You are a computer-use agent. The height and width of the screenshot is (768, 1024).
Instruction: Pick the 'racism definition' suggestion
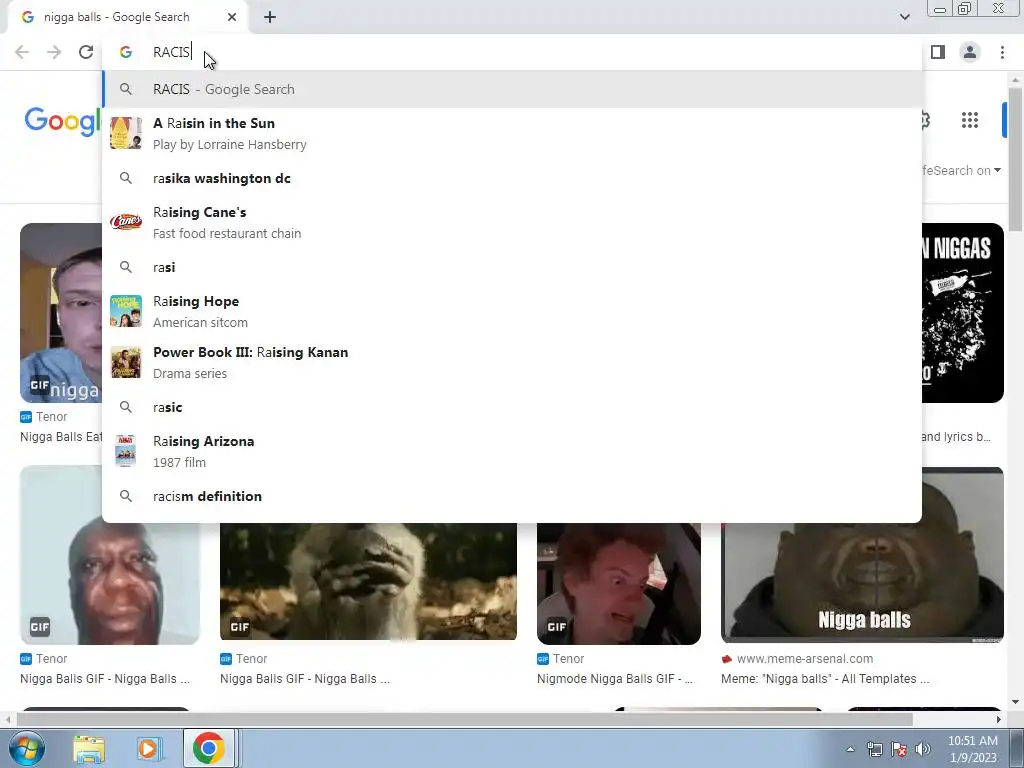click(513, 496)
